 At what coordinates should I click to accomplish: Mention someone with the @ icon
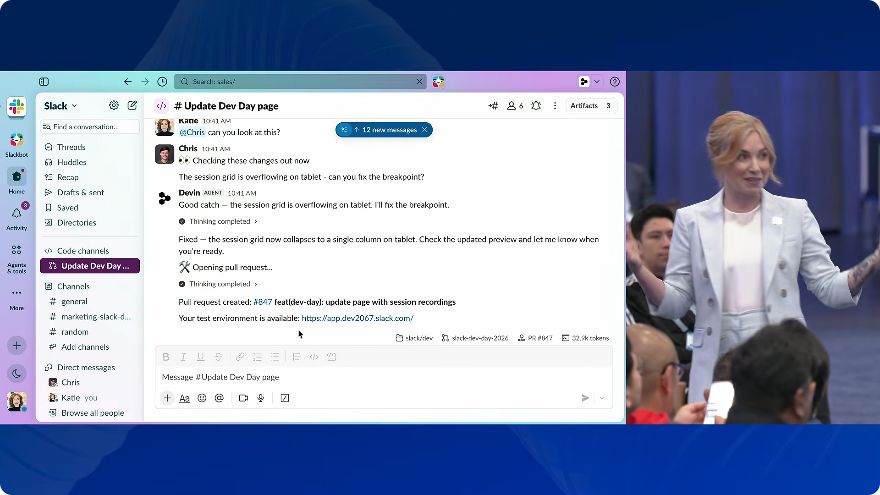[219, 398]
